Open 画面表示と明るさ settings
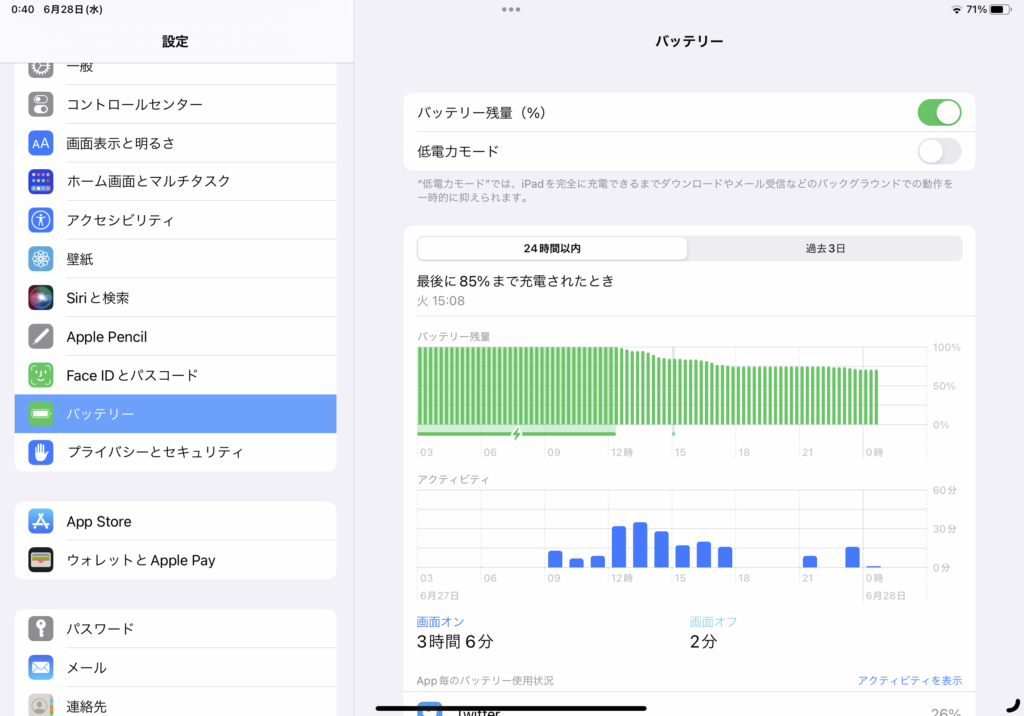Image resolution: width=1024 pixels, height=716 pixels. [175, 143]
